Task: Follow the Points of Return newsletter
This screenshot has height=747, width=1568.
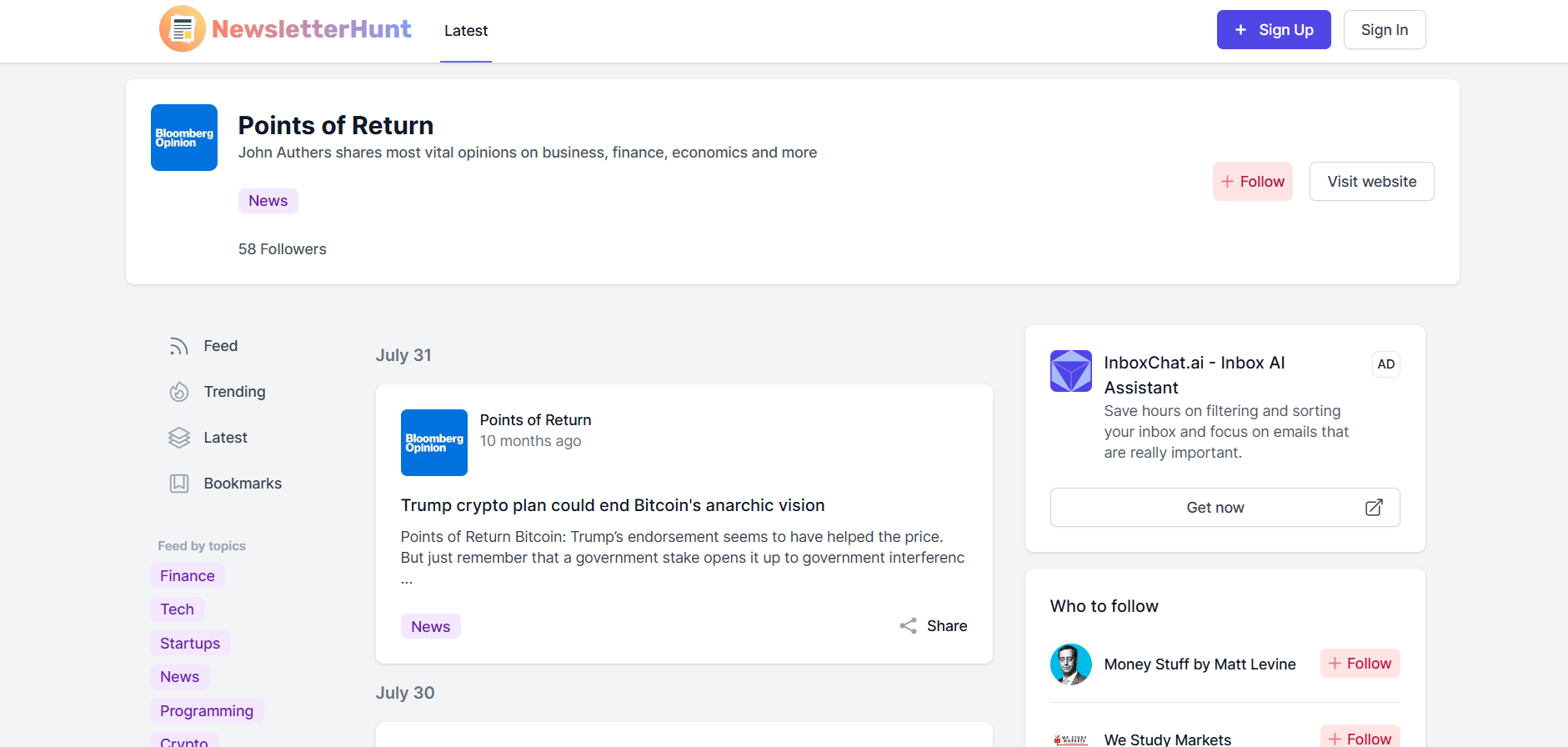Action: pos(1253,182)
